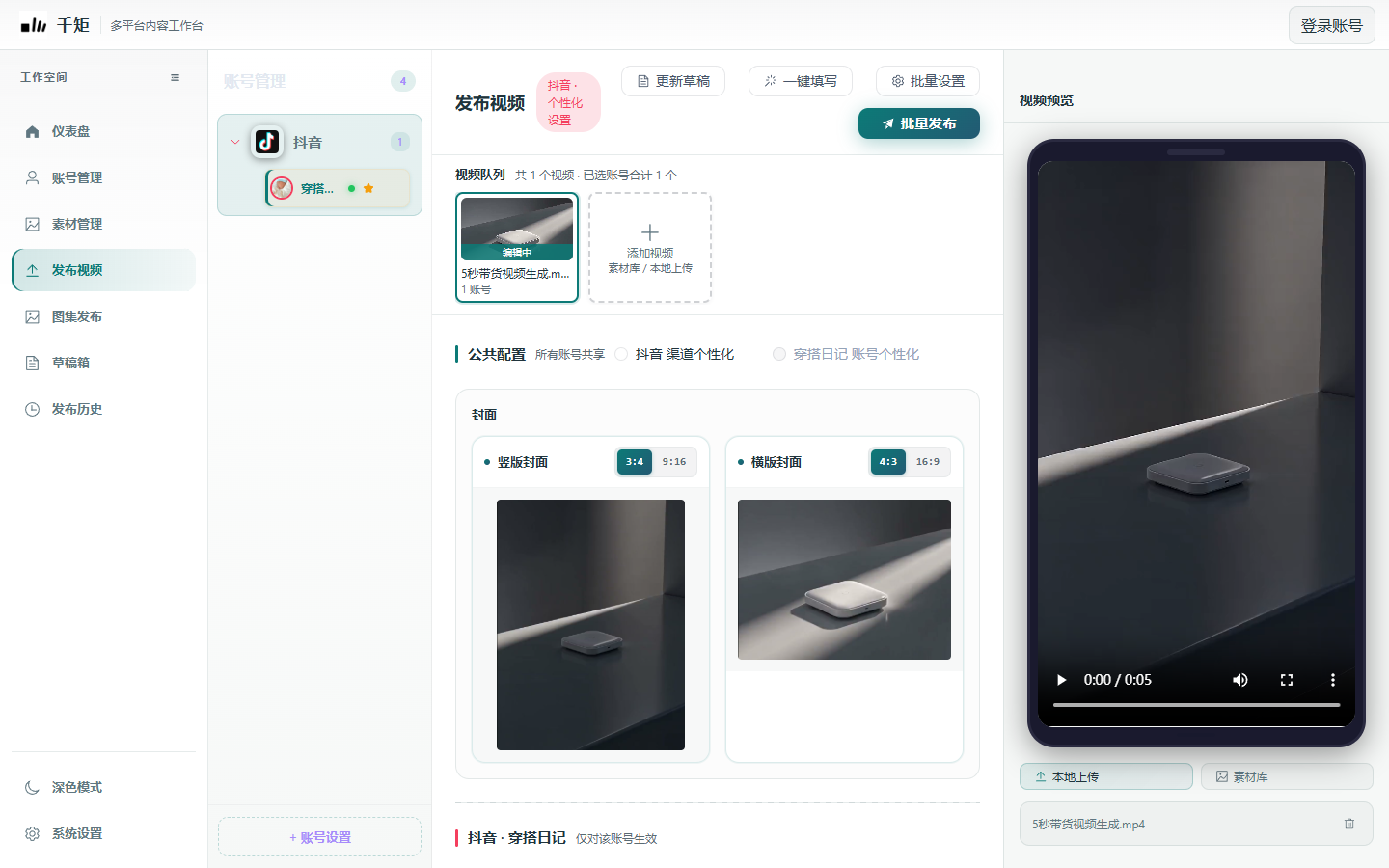This screenshot has height=868, width=1389.
Task: Choose 4:3 ratio for 横版封面
Action: pos(888,462)
